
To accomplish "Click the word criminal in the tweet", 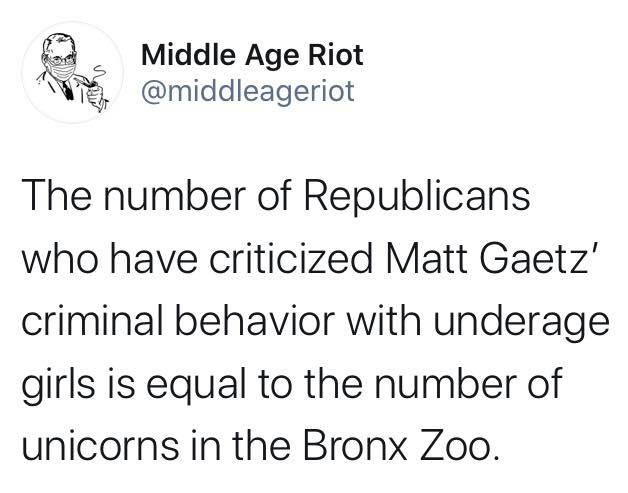I will click(93, 321).
